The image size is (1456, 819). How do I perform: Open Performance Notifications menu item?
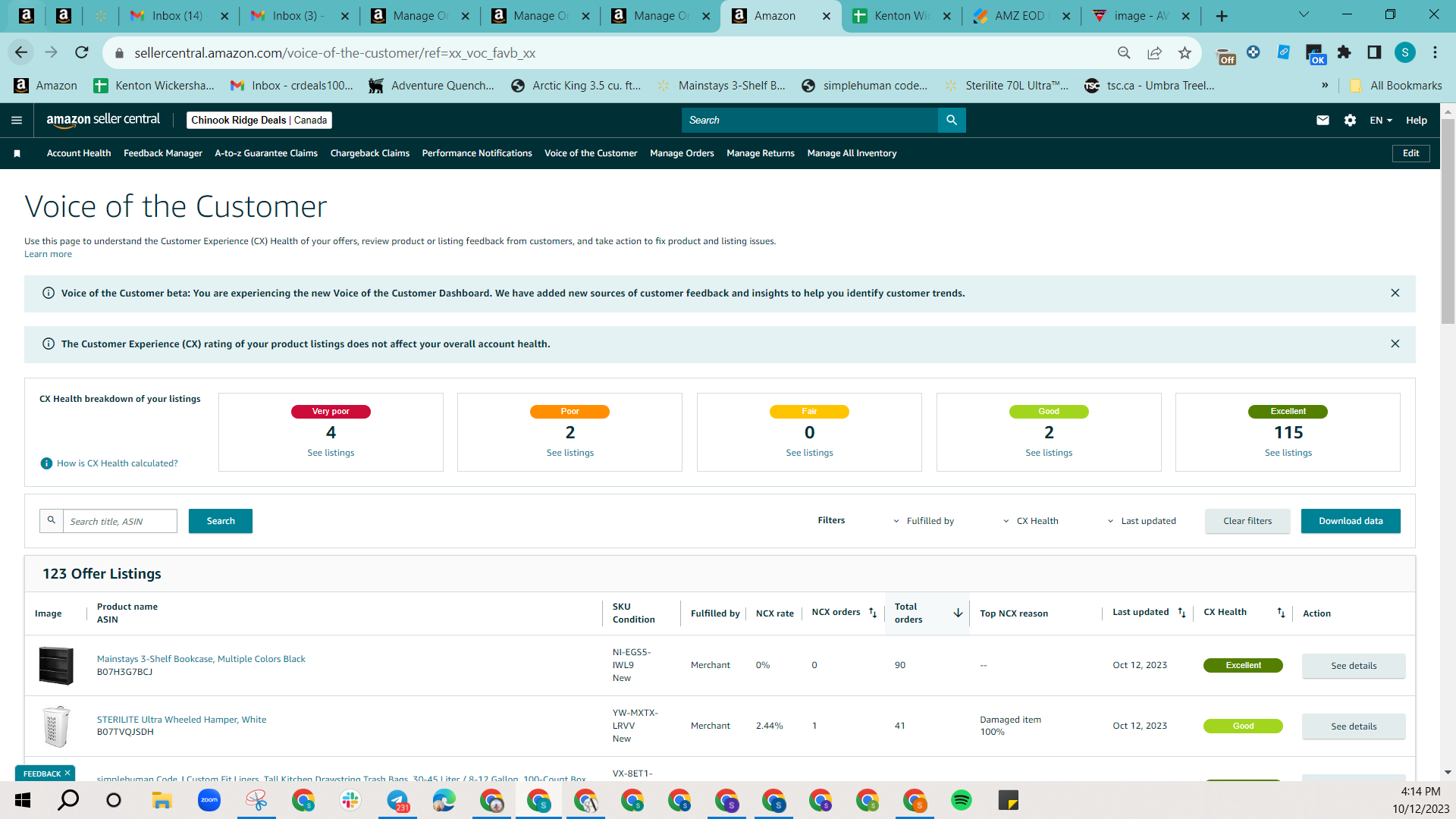(477, 153)
